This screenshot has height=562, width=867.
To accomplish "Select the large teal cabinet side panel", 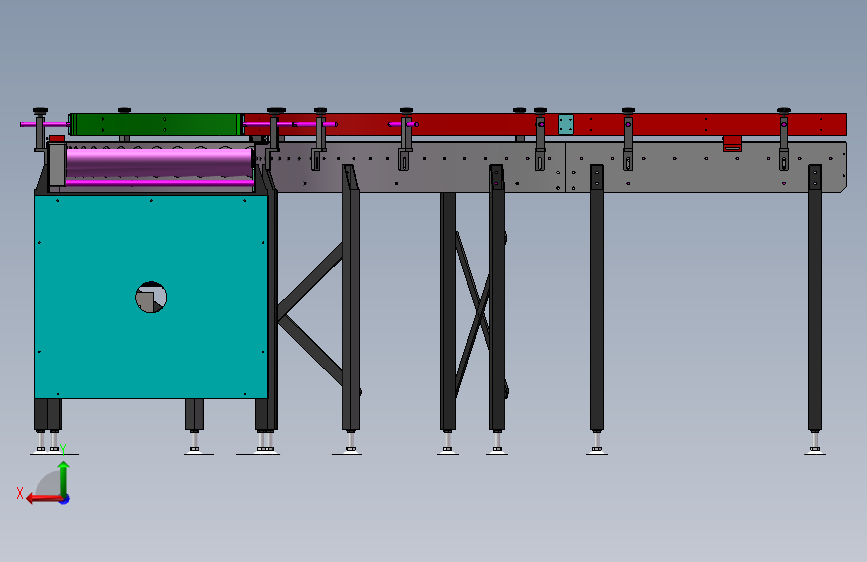I will [151, 296].
